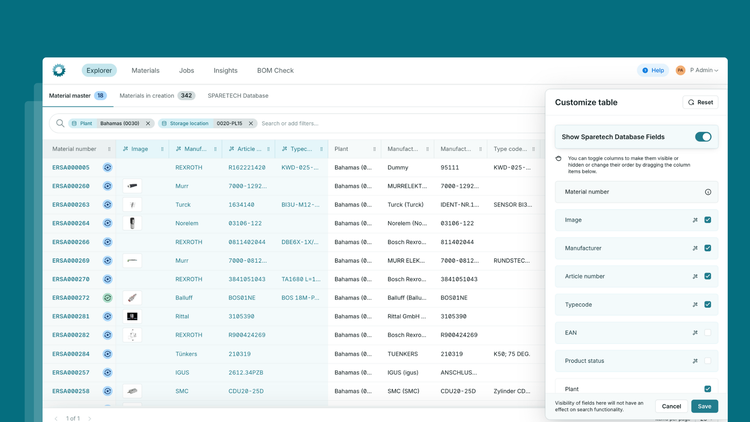This screenshot has height=422, width=750.
Task: Toggle Show Sparetech Database Fields switch
Action: click(x=703, y=137)
